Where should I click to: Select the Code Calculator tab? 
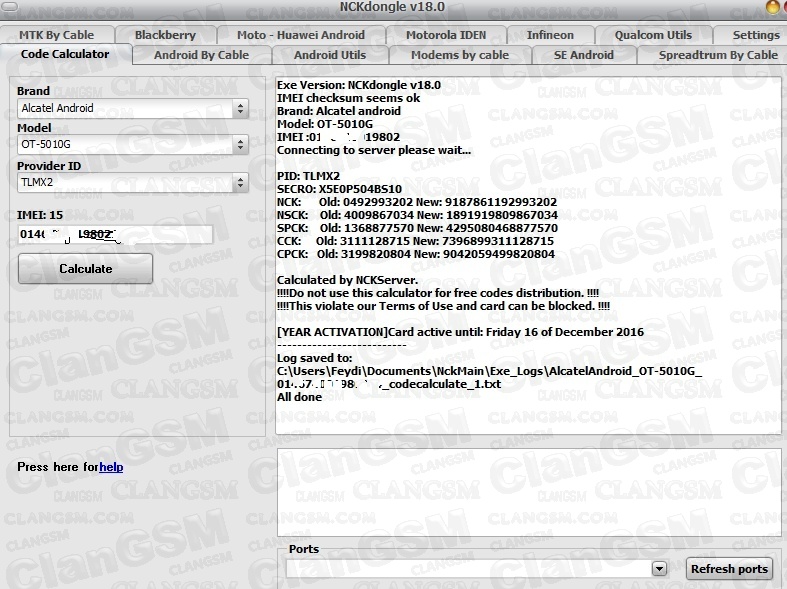tap(65, 54)
